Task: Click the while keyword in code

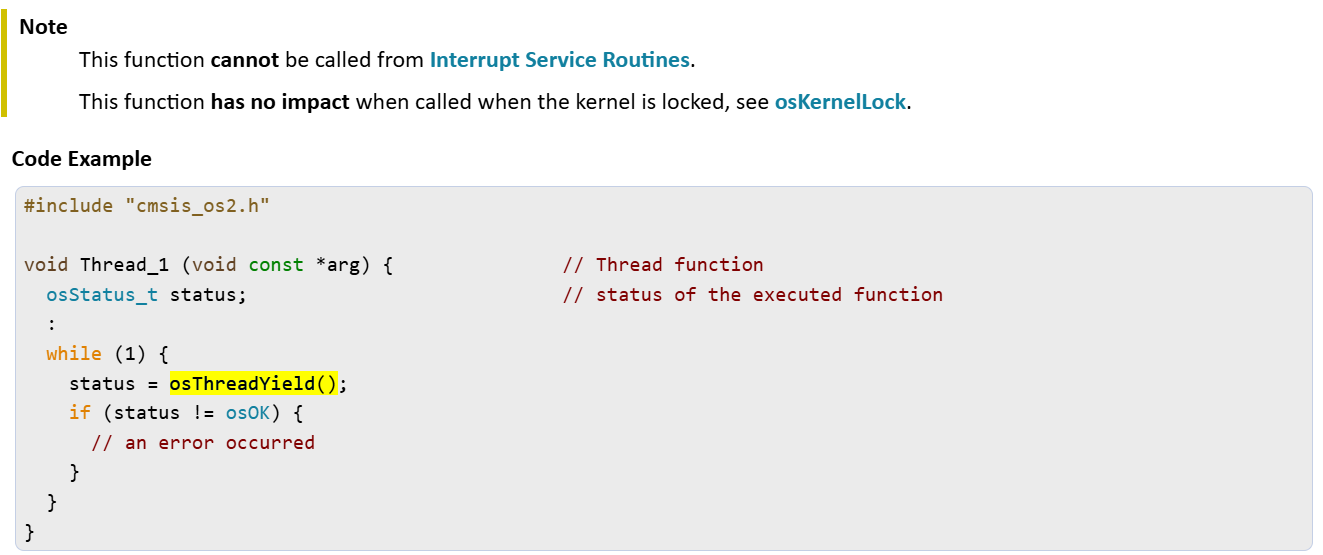Action: click(73, 353)
